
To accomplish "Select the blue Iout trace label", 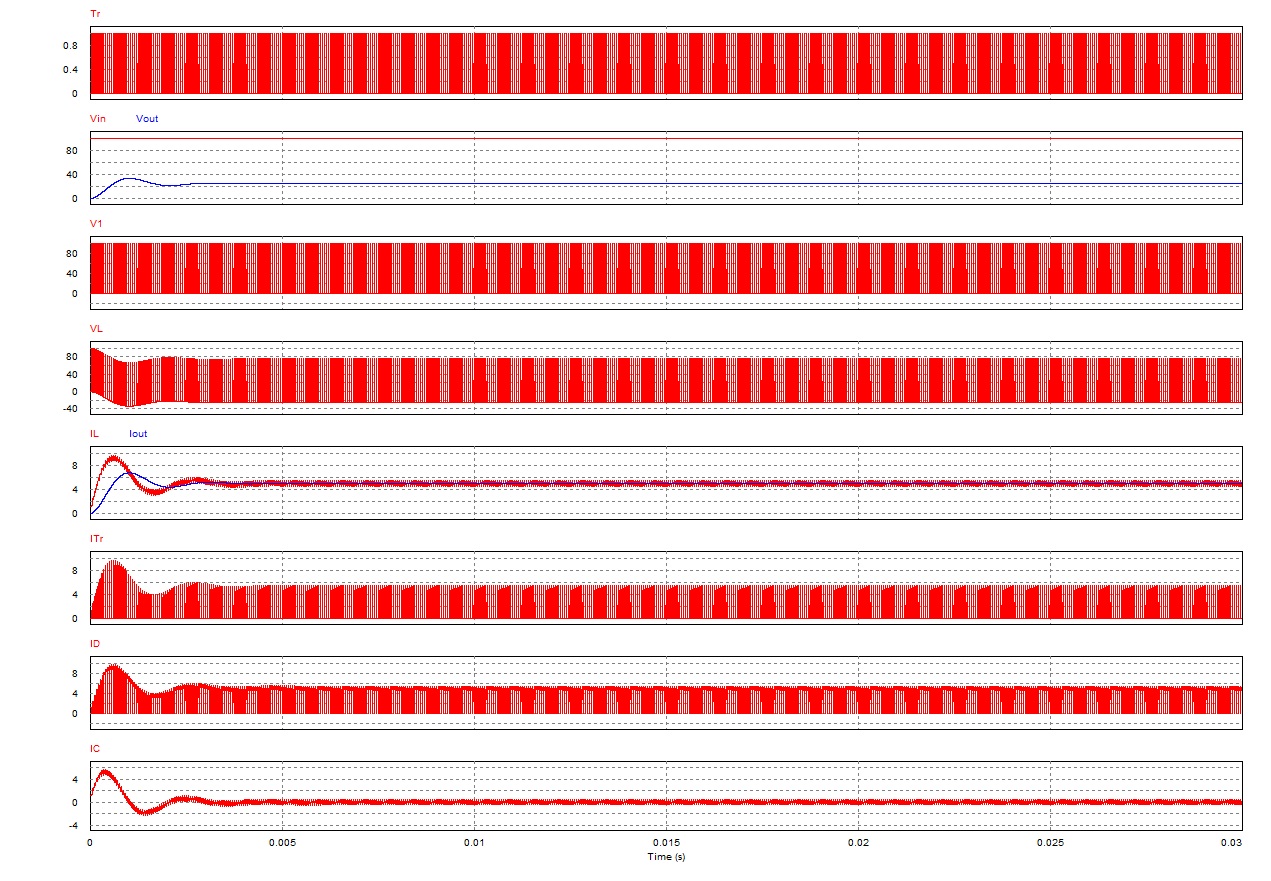I will (139, 434).
